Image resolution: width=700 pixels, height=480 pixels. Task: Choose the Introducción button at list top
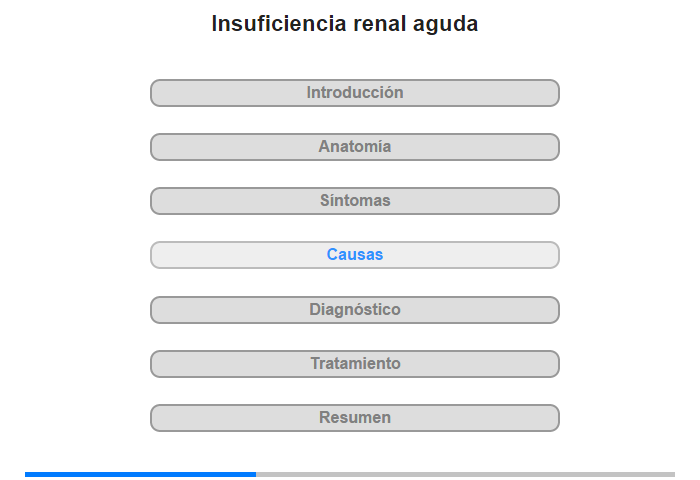click(354, 93)
